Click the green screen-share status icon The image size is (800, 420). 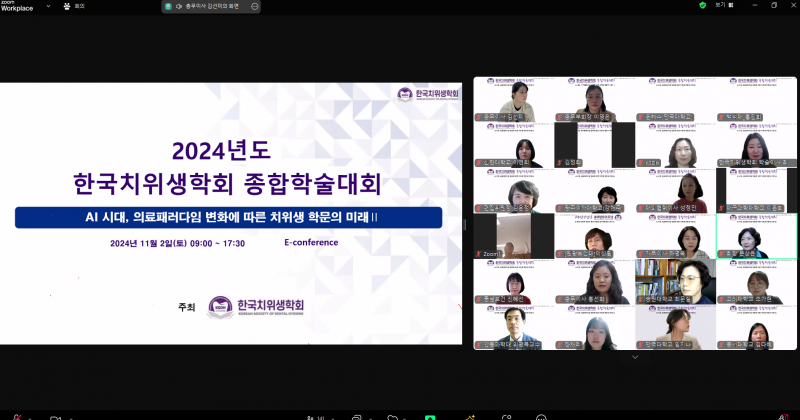168,6
